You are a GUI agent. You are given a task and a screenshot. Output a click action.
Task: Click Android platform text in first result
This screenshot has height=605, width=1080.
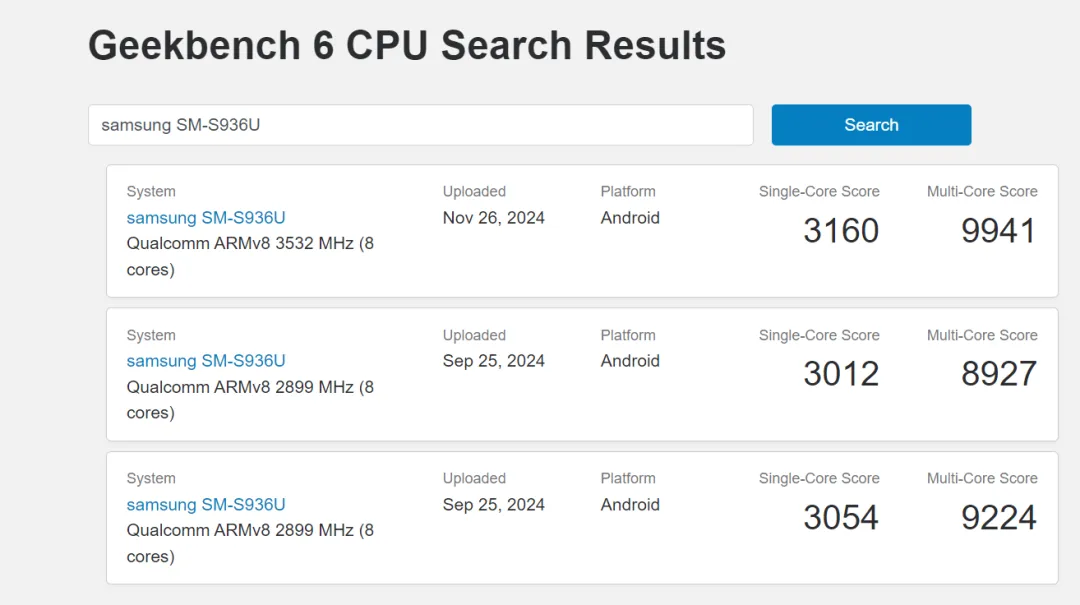click(x=630, y=218)
